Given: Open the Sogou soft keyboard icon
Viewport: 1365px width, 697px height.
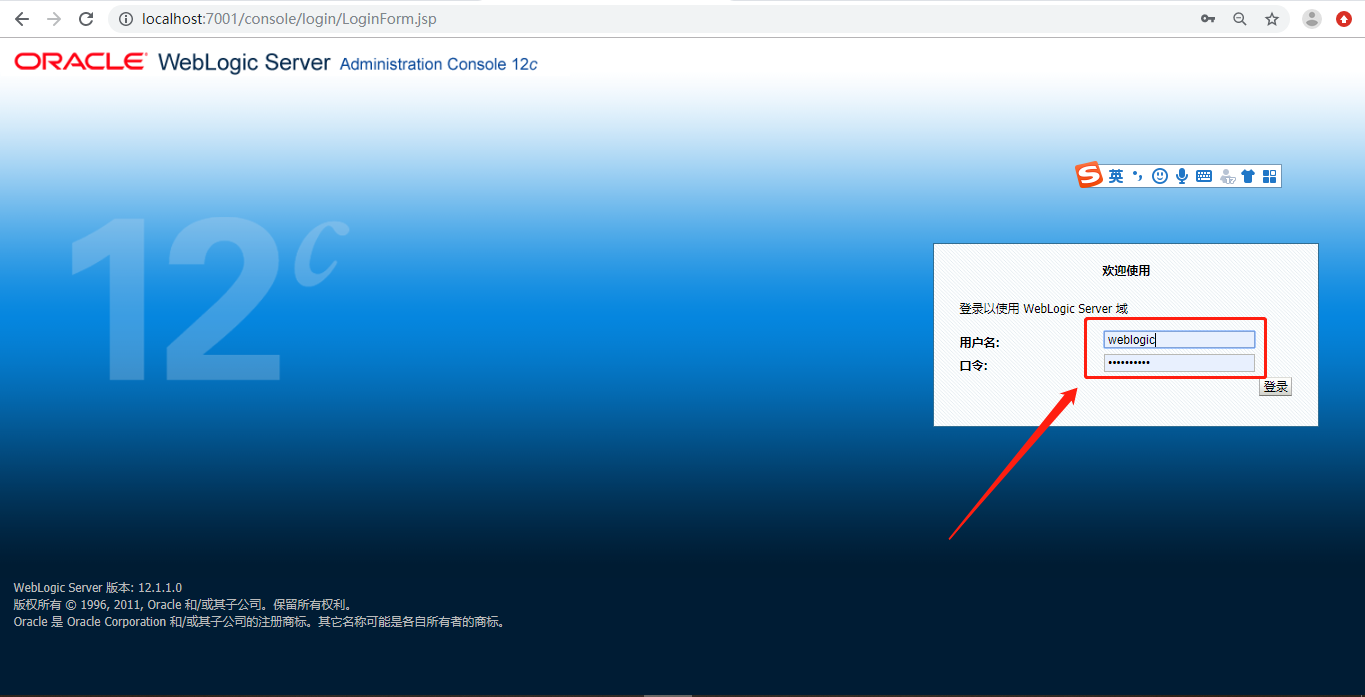Looking at the screenshot, I should [1204, 176].
